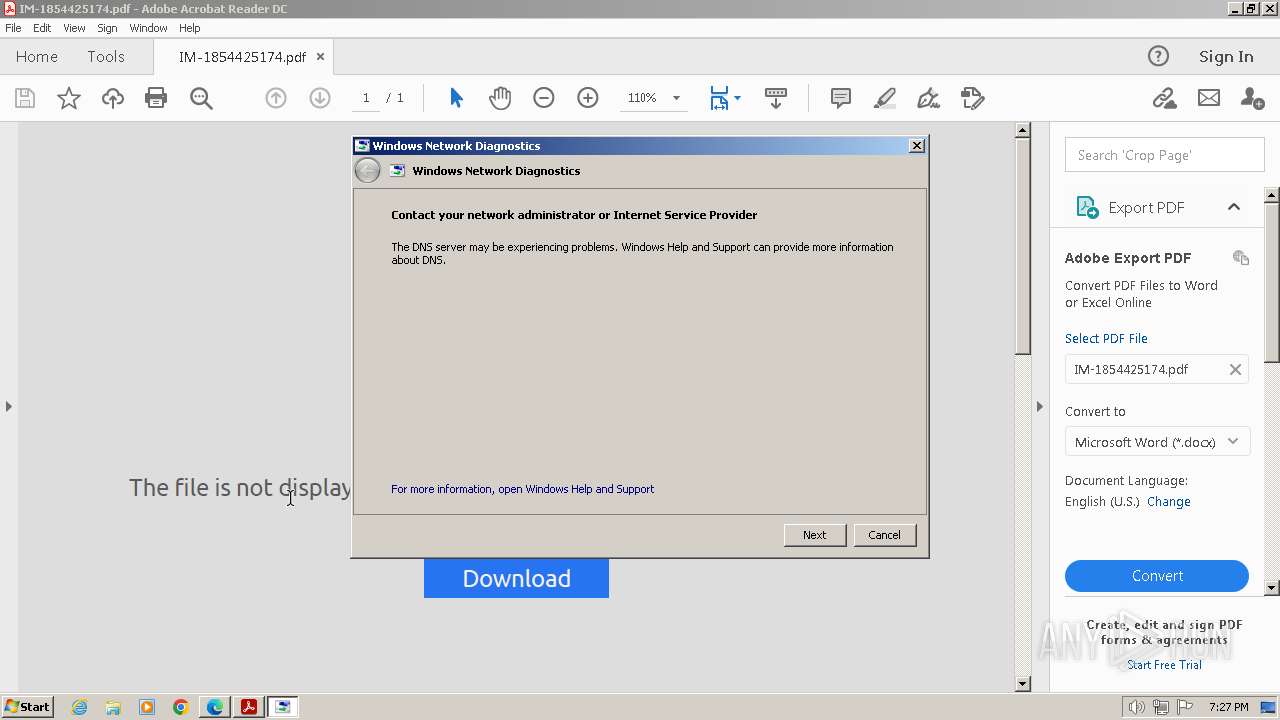Image resolution: width=1280 pixels, height=720 pixels.
Task: Click the Start Free Trial link
Action: tap(1164, 665)
